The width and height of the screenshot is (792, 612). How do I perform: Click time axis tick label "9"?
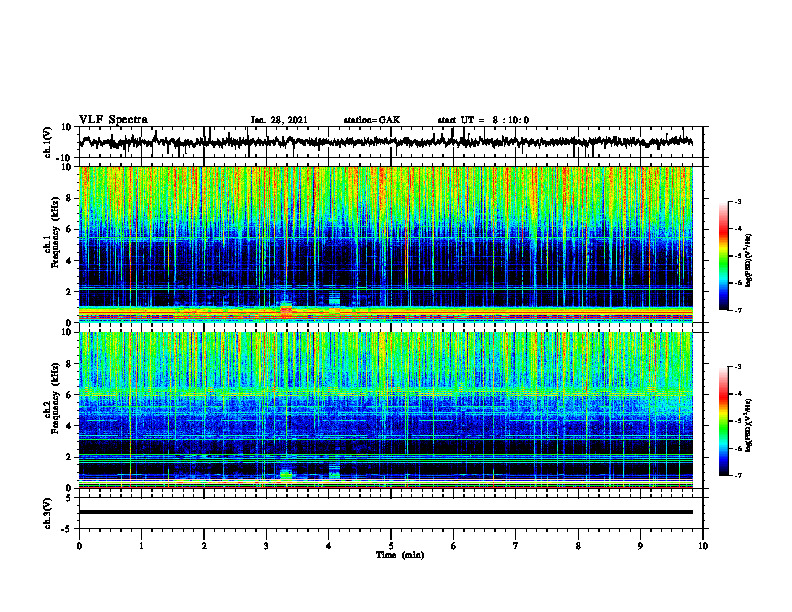click(640, 546)
